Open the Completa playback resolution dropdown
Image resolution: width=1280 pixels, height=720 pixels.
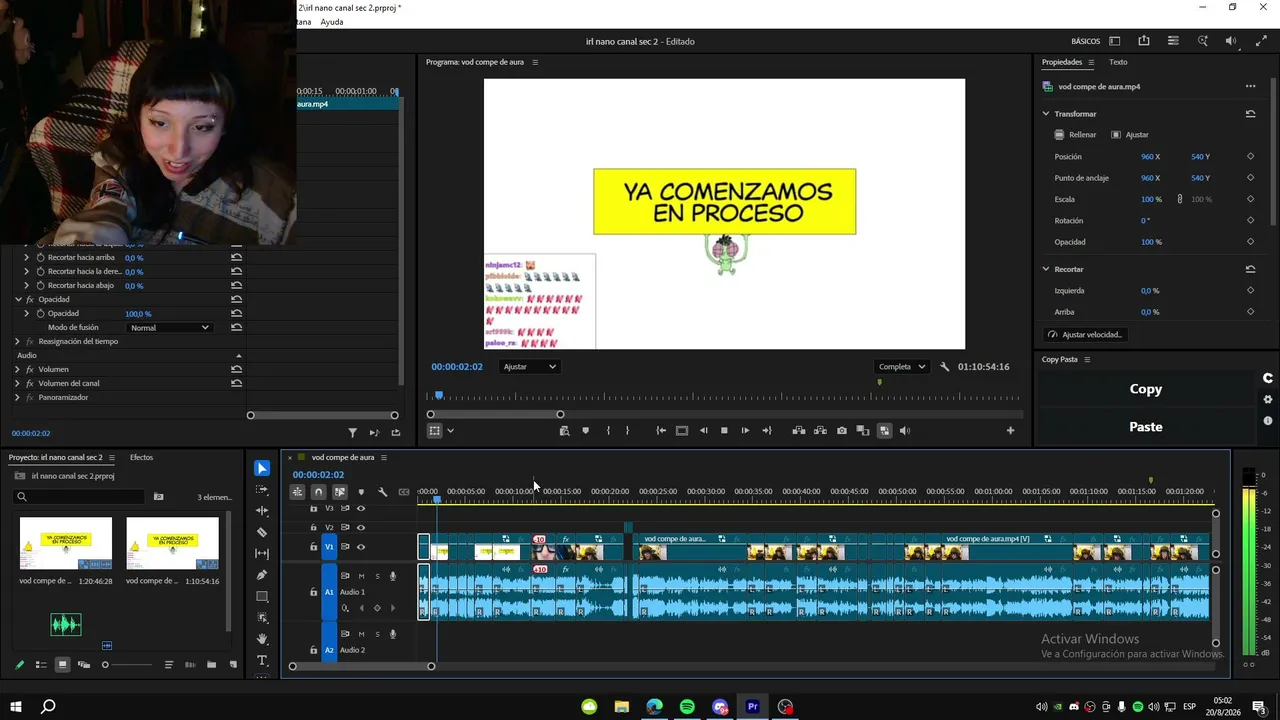(903, 367)
